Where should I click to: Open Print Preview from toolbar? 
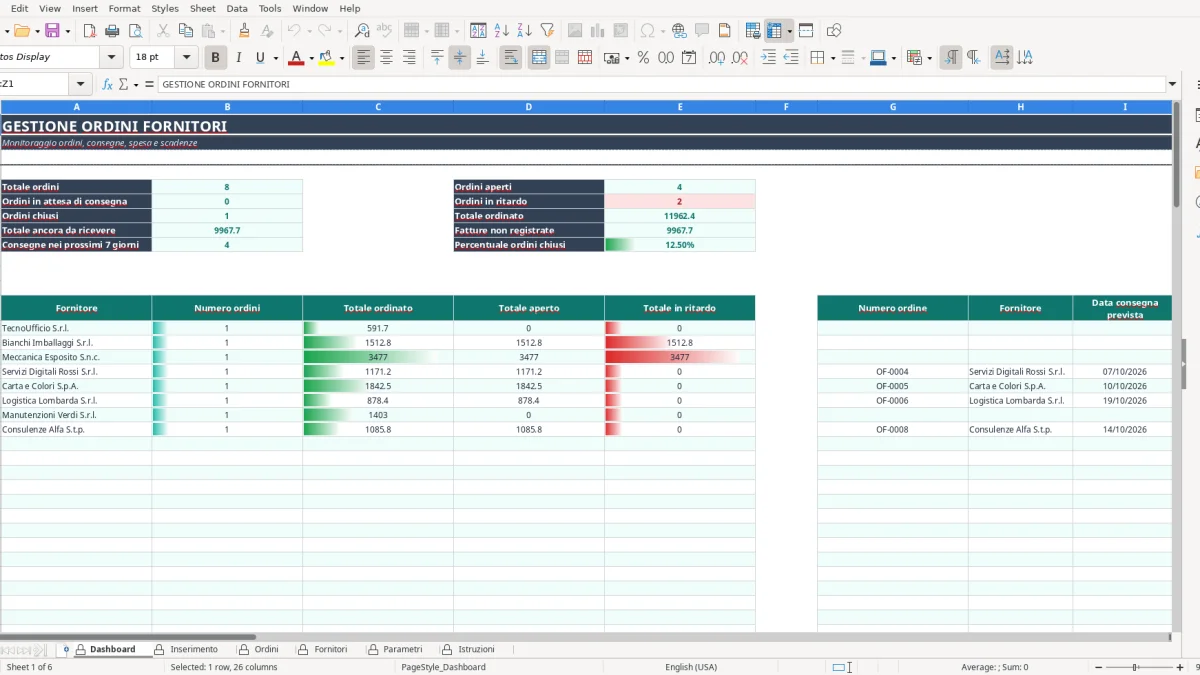pyautogui.click(x=134, y=31)
